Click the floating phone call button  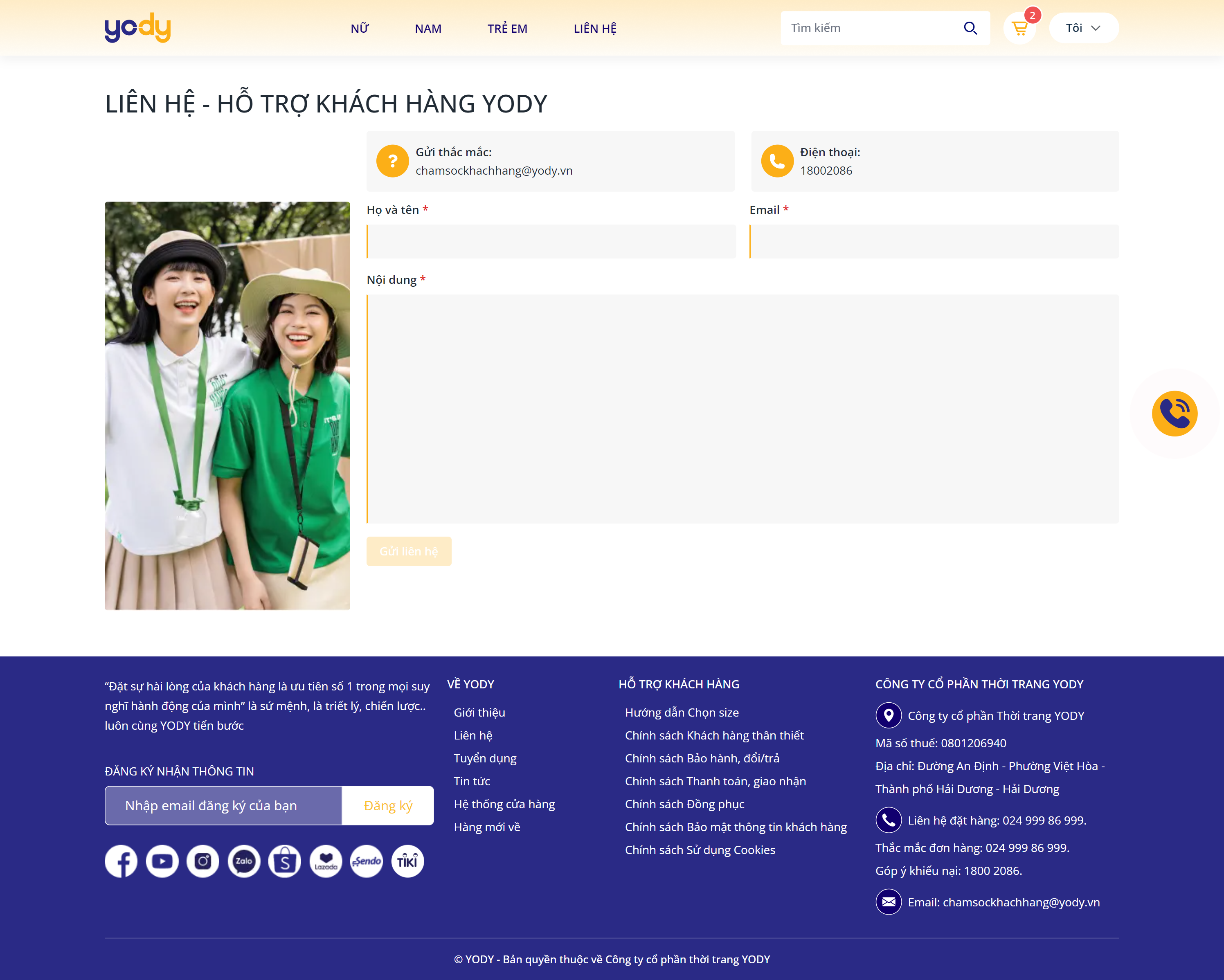[1174, 414]
